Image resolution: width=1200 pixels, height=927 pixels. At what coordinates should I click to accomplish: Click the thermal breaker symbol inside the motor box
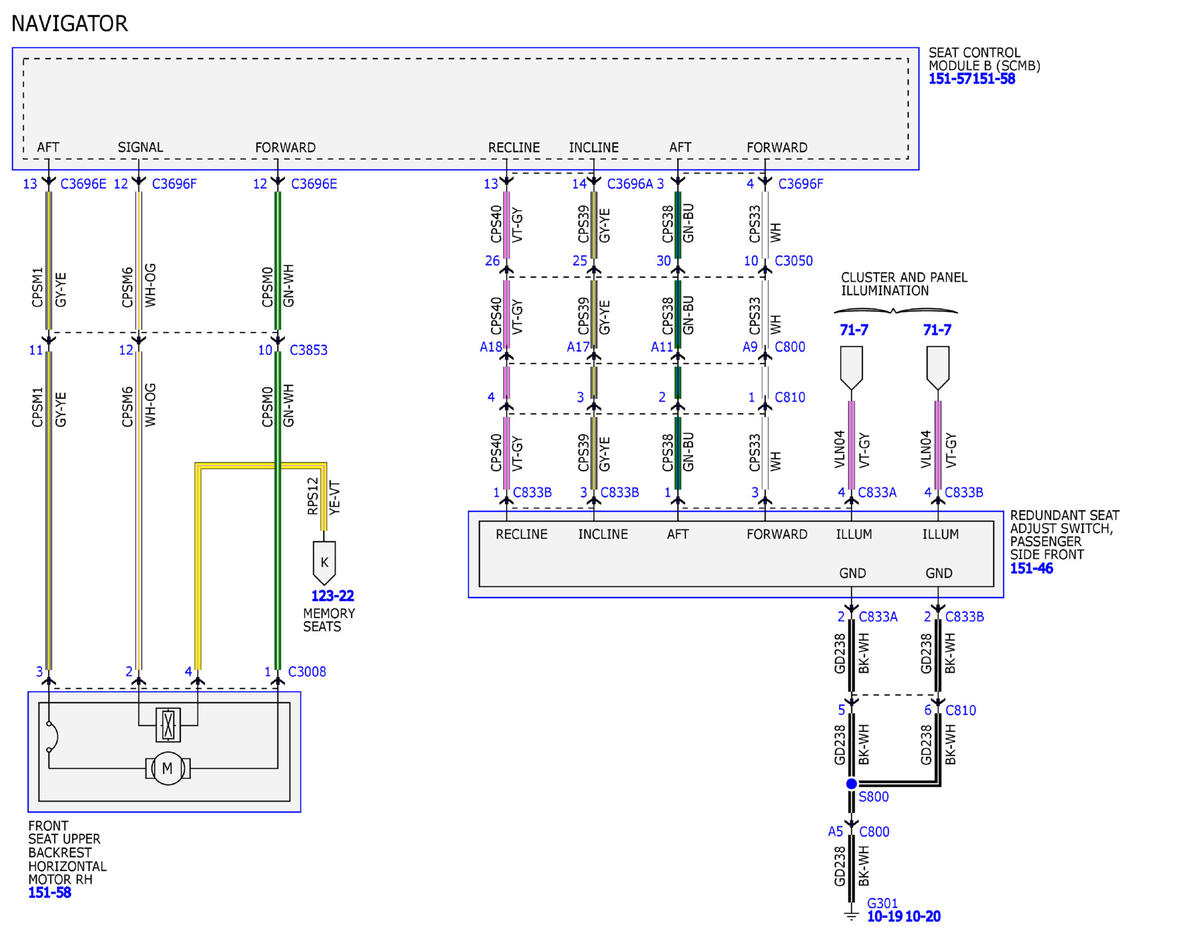point(51,736)
